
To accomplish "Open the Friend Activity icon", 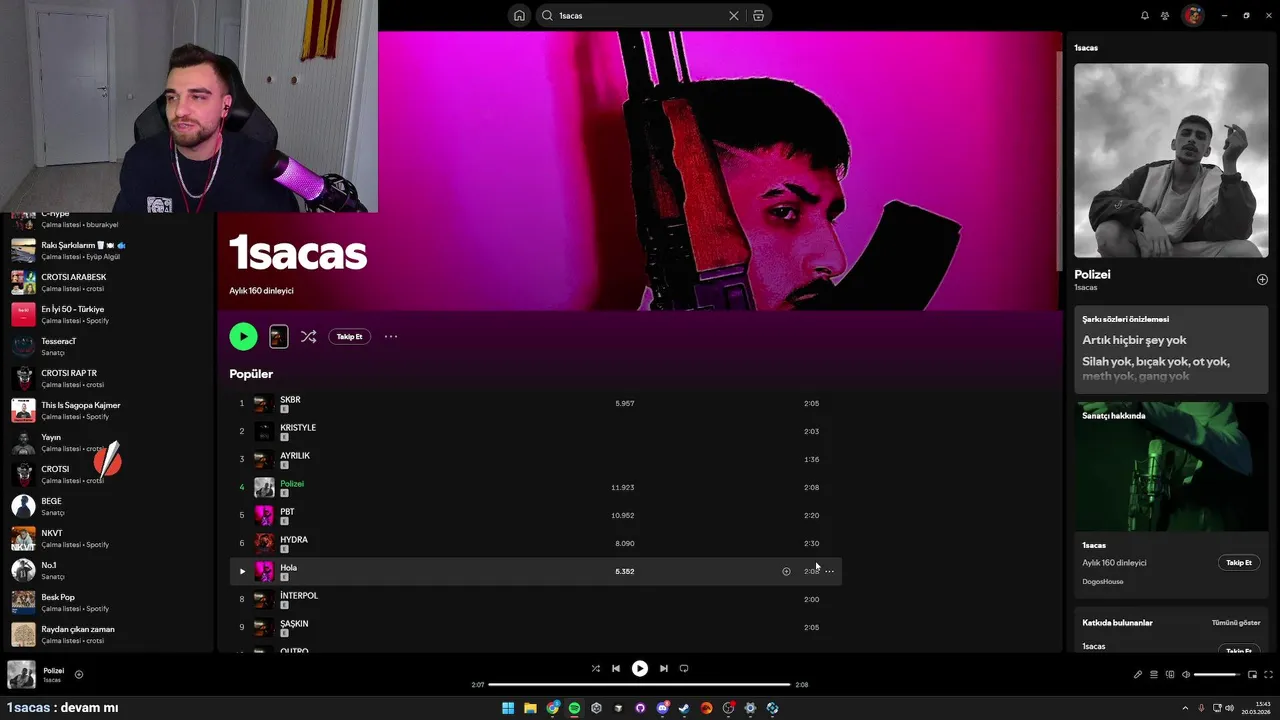I will [x=1165, y=15].
